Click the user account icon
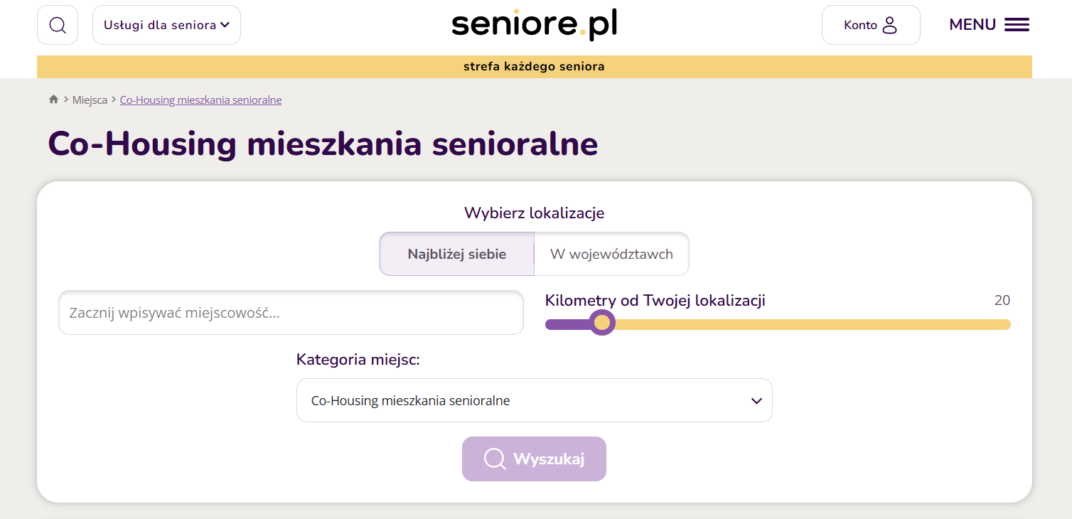Viewport: 1072px width, 519px height. [x=890, y=25]
